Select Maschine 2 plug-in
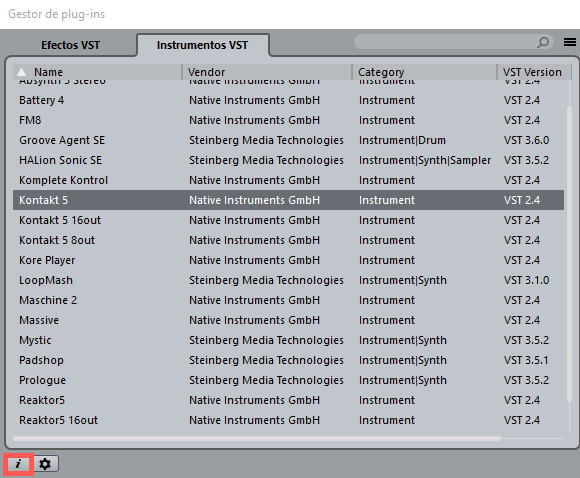 tap(289, 300)
